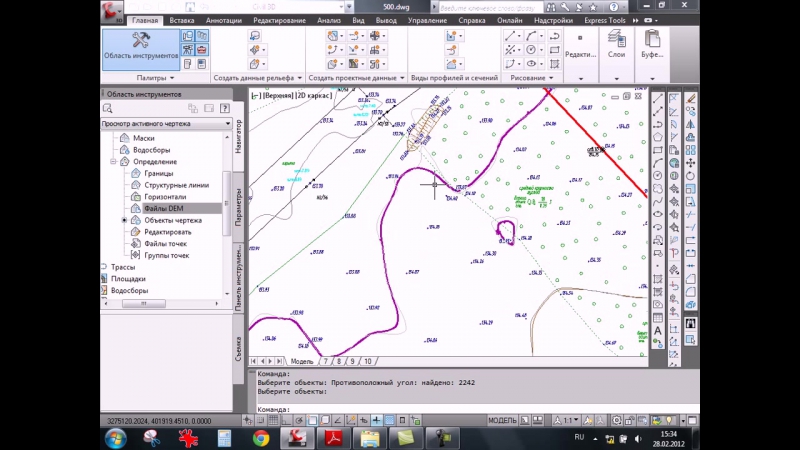Viewport: 800px width, 450px height.
Task: Expand the Создать данные рельефа panel
Action: coord(255,78)
